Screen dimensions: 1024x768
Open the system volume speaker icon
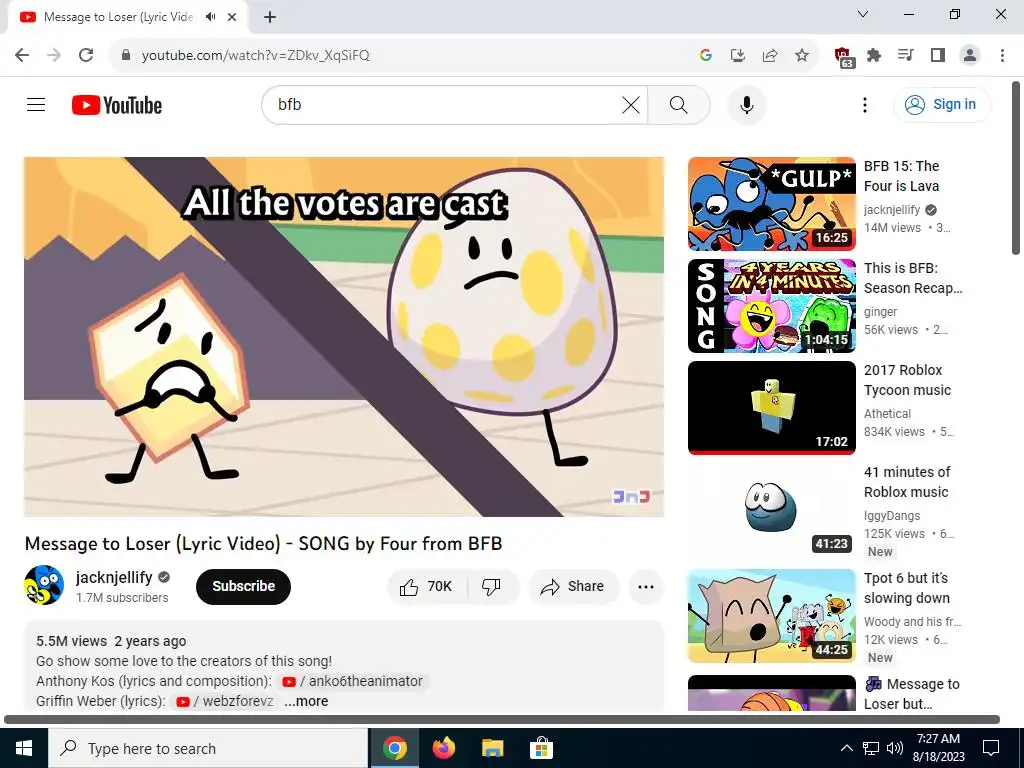click(x=895, y=748)
